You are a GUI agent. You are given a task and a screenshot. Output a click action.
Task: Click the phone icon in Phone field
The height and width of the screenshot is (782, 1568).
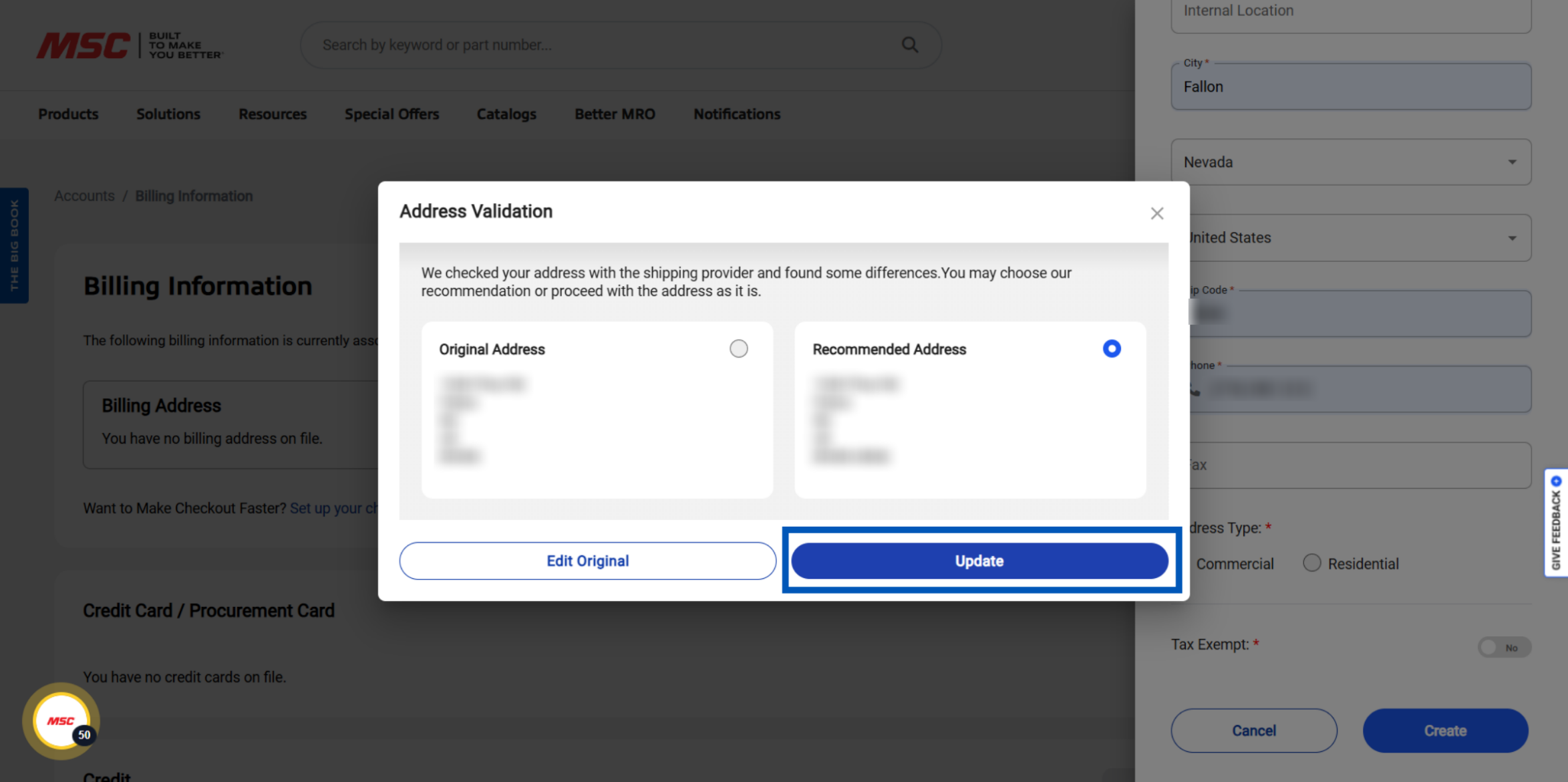click(1195, 390)
